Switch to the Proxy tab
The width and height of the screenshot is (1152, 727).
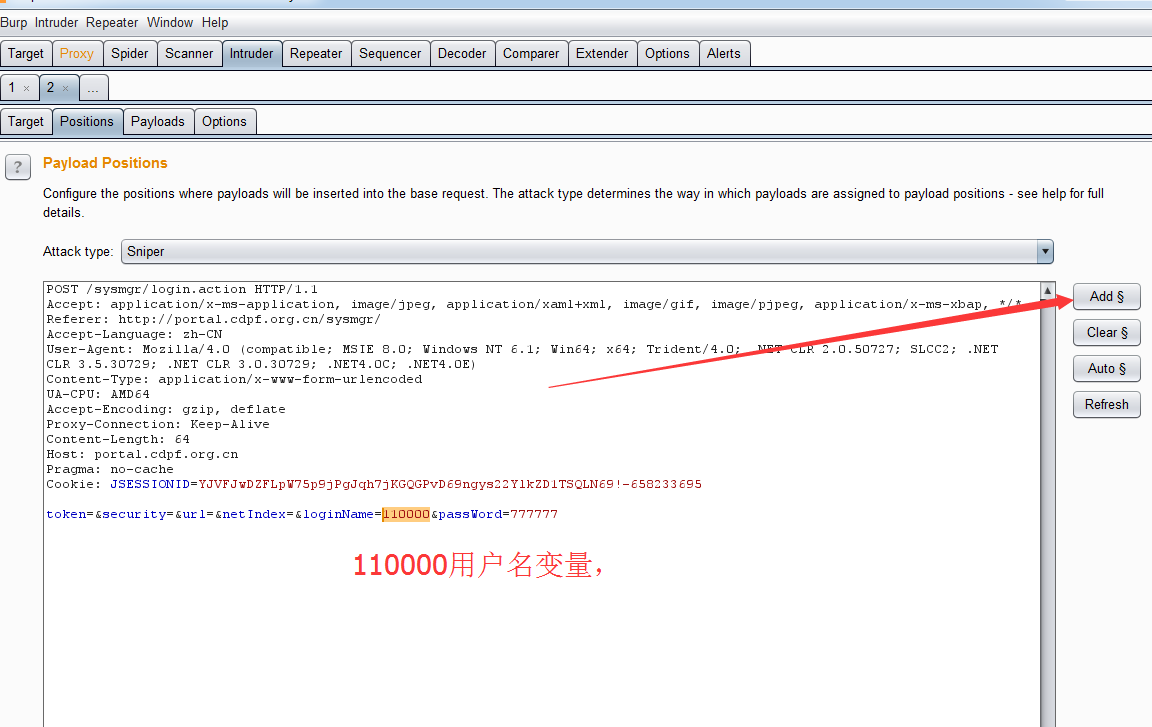(76, 54)
